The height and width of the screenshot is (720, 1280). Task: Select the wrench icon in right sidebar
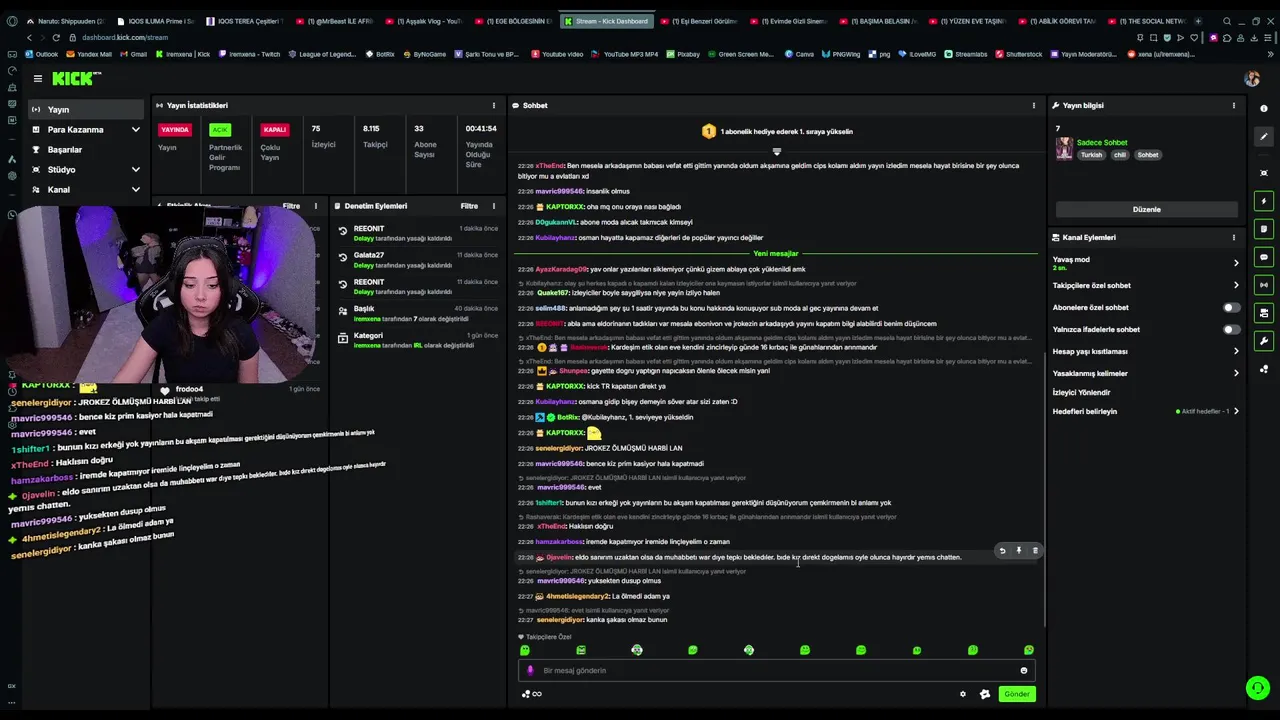1264,341
